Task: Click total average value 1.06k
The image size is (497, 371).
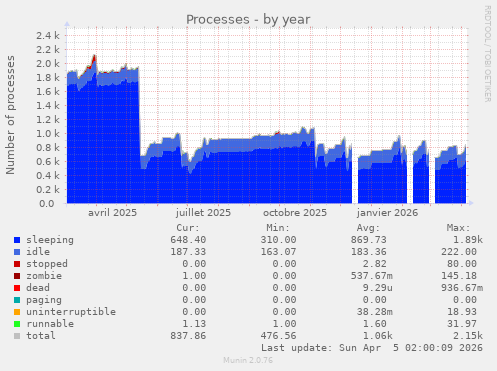Action: tap(377, 336)
